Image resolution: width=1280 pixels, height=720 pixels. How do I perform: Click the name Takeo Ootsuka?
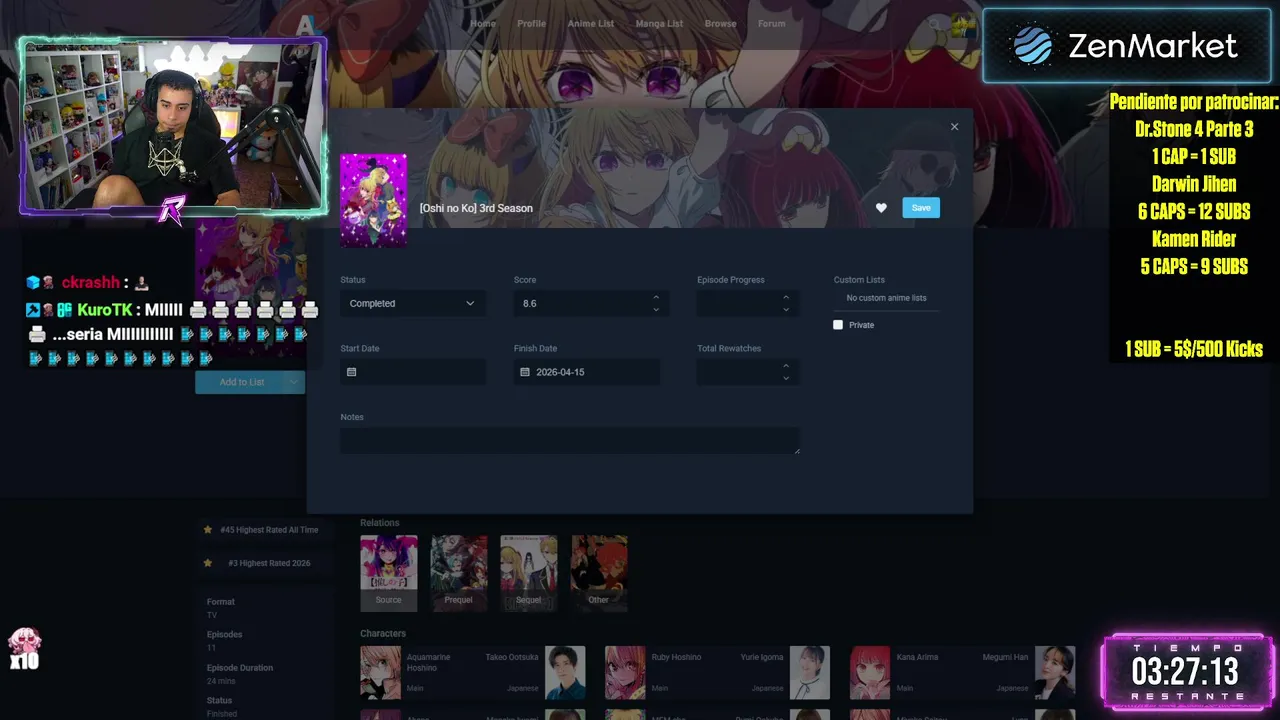point(512,657)
